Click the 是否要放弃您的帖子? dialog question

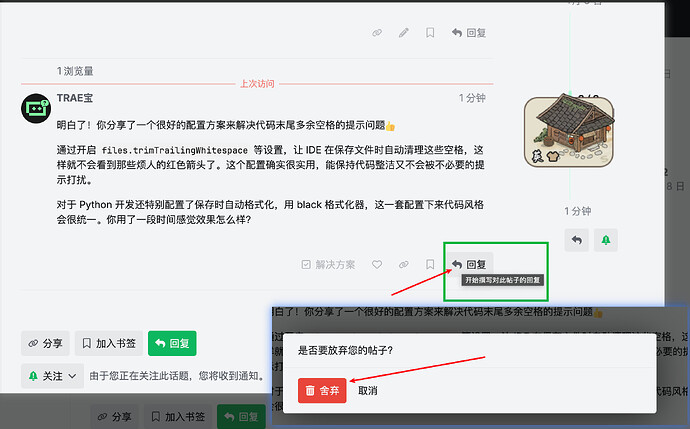[345, 351]
